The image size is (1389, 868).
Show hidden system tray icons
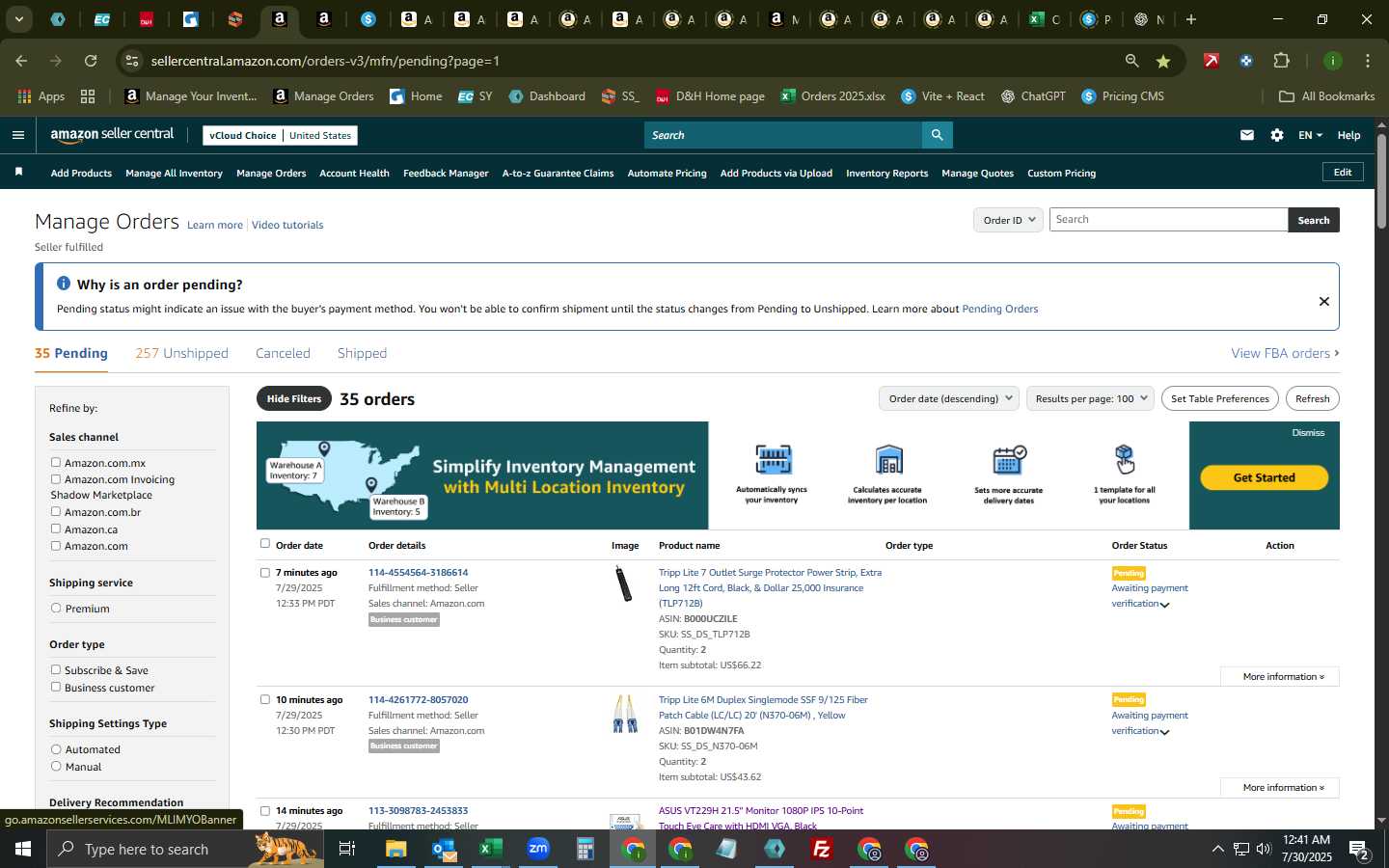(1217, 850)
